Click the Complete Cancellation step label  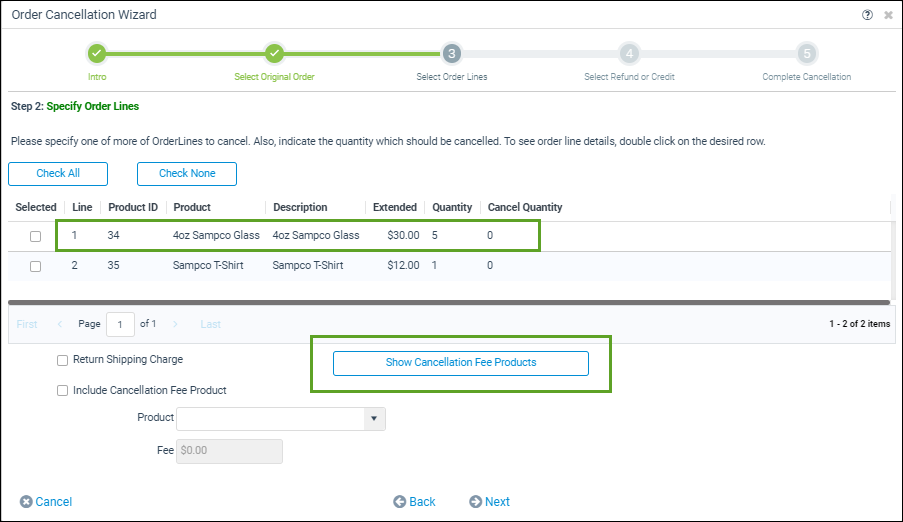click(x=807, y=77)
